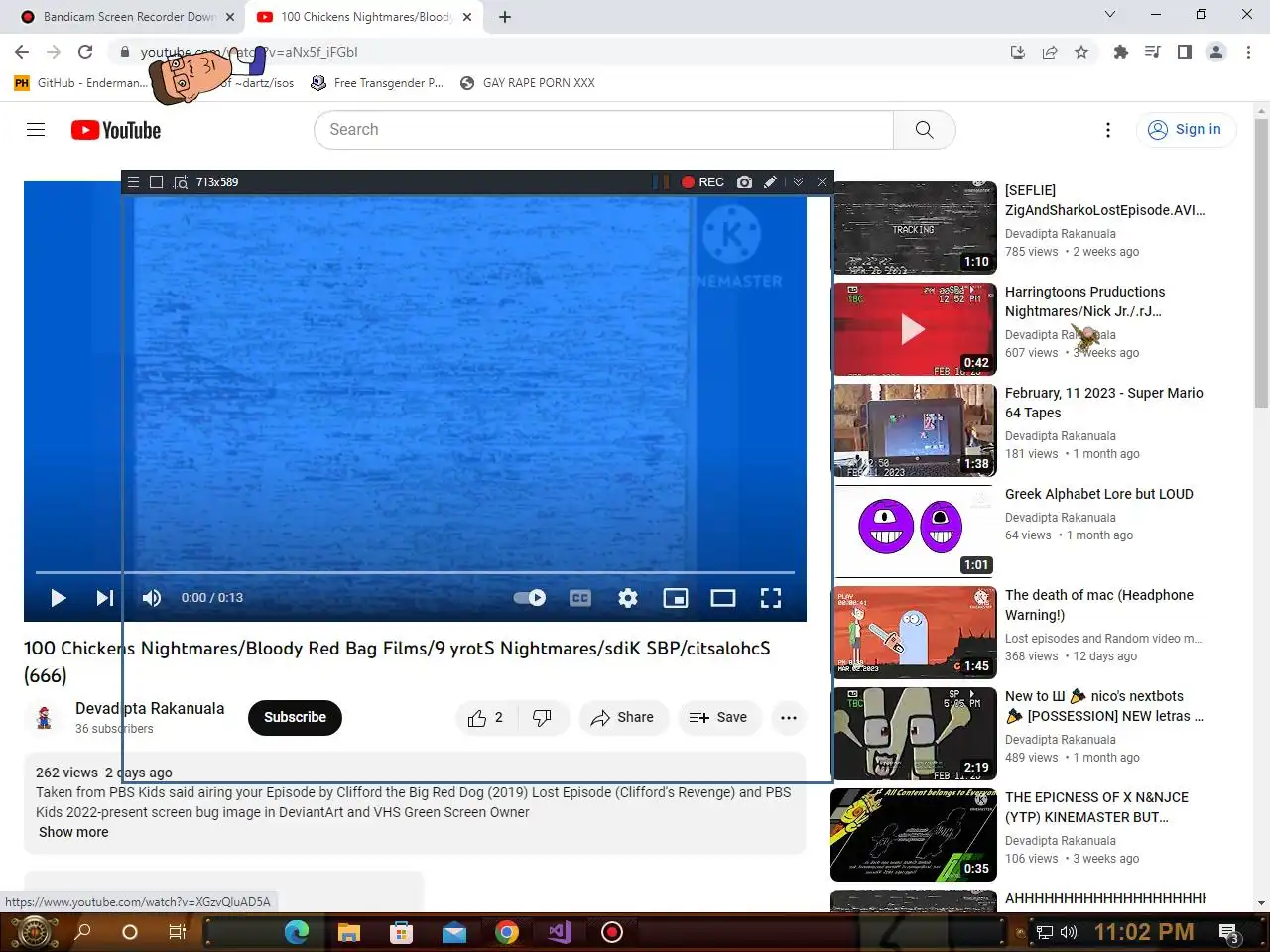
Task: Focus the YouTube search field
Action: pos(604,130)
